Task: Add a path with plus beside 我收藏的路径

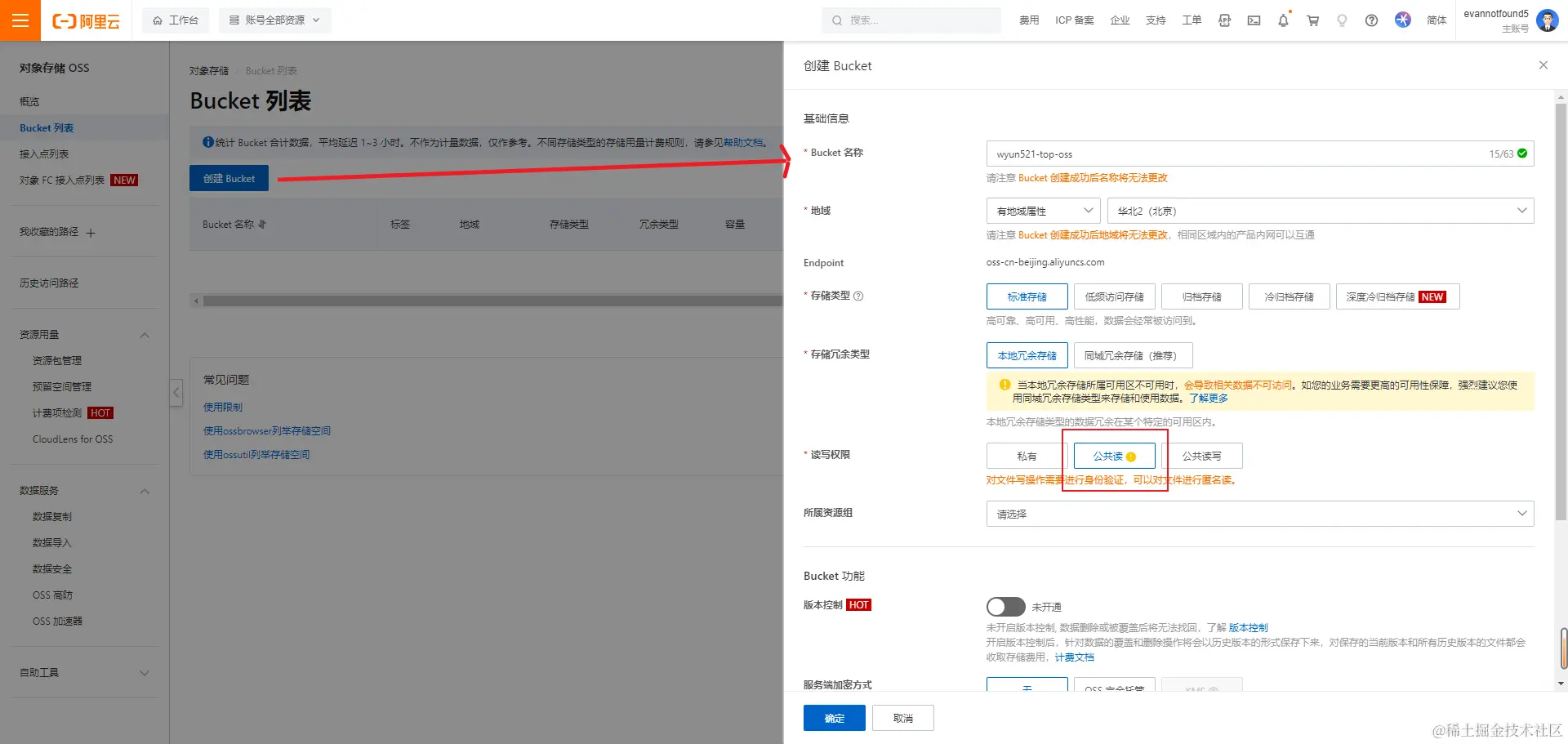Action: click(x=91, y=234)
